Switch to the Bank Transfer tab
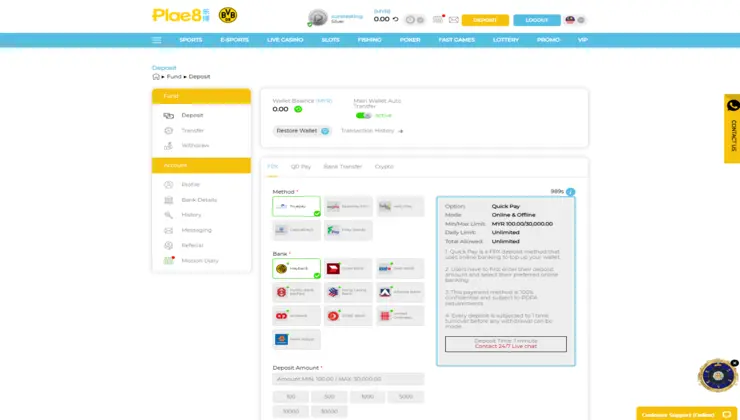This screenshot has width=740, height=420. point(343,167)
